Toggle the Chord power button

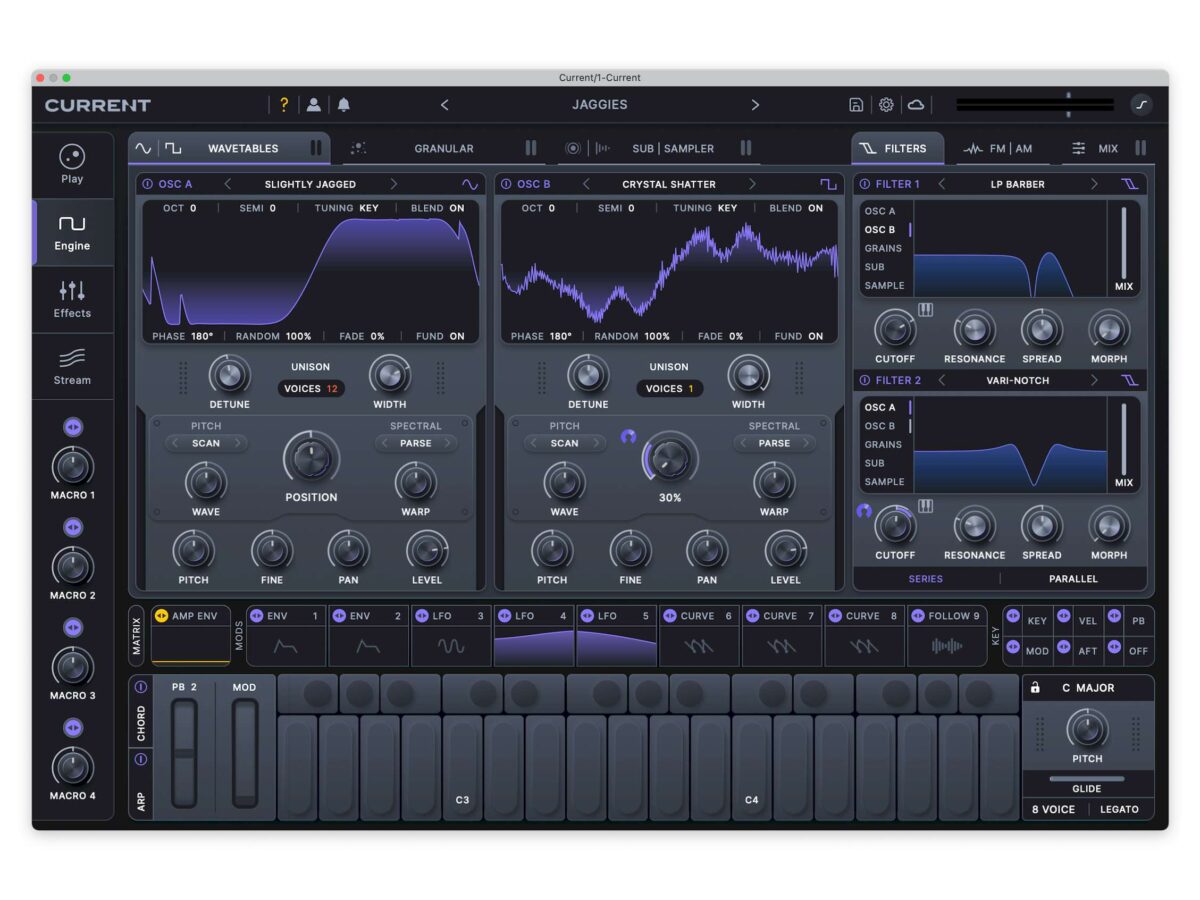coord(140,687)
